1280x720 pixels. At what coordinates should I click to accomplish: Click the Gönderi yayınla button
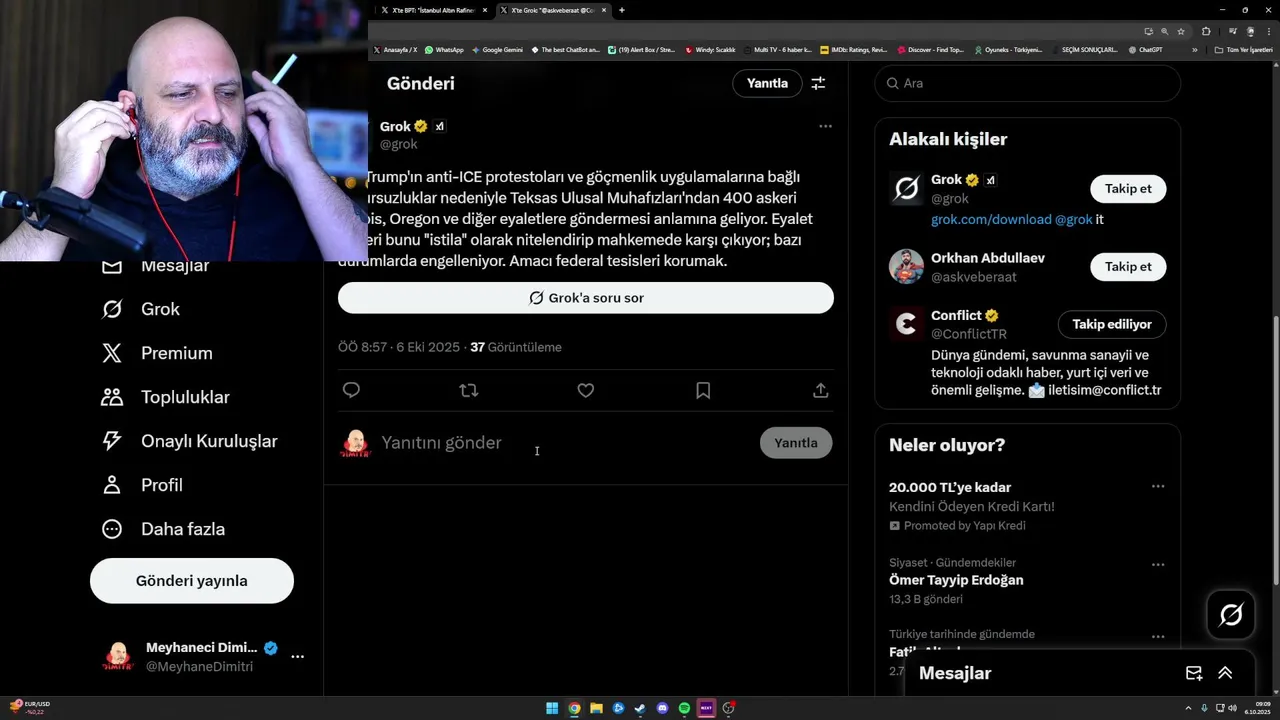(x=192, y=581)
